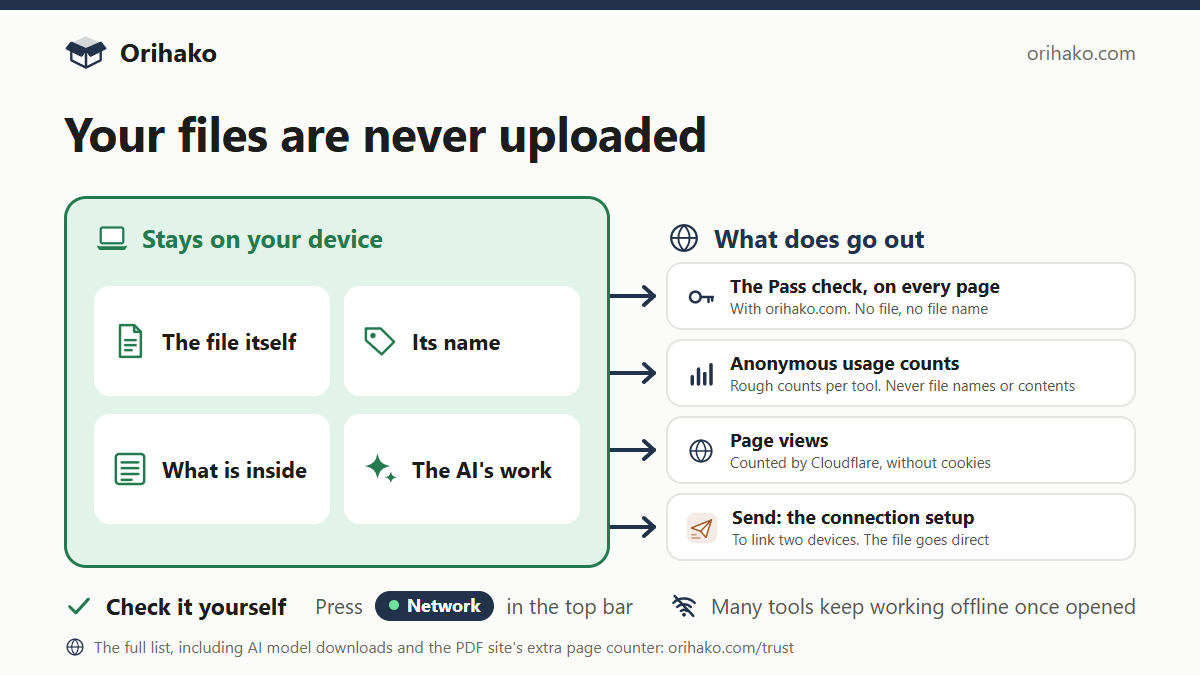Screen dimensions: 1200x675
Task: Click the globe icon next to What does go out
Action: (684, 238)
